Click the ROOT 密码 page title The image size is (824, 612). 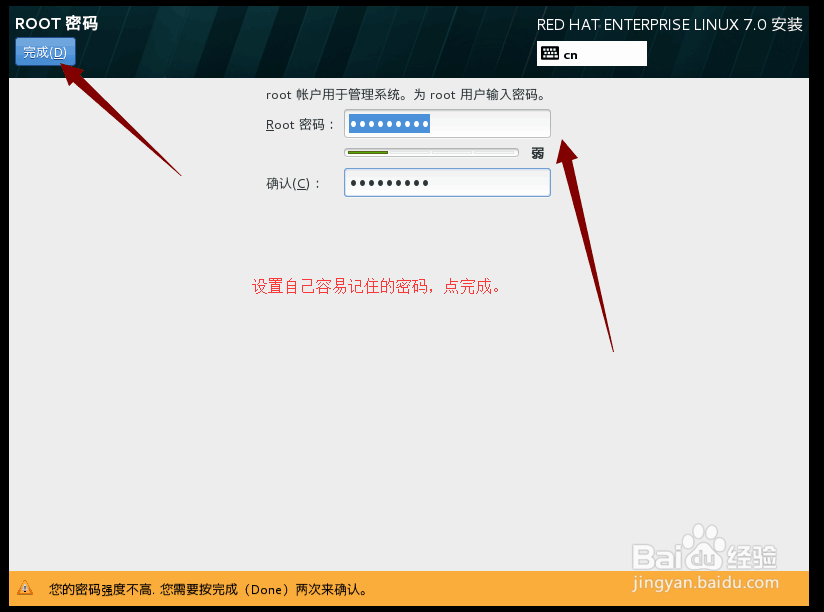coord(56,24)
